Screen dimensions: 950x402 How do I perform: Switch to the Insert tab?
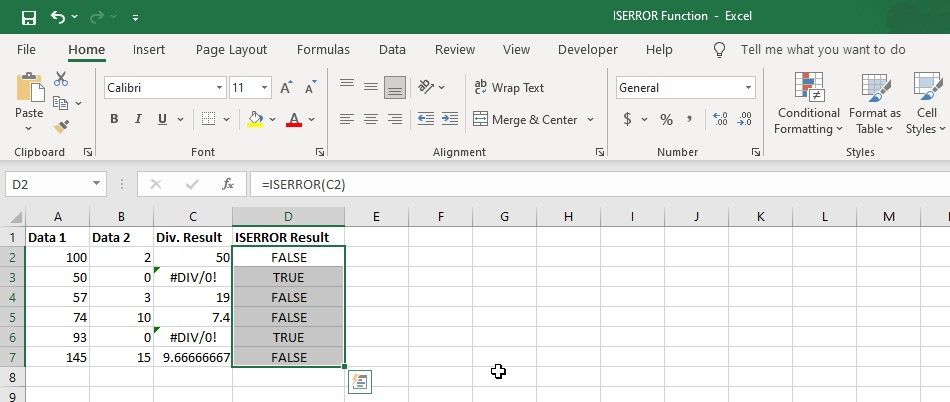(148, 50)
